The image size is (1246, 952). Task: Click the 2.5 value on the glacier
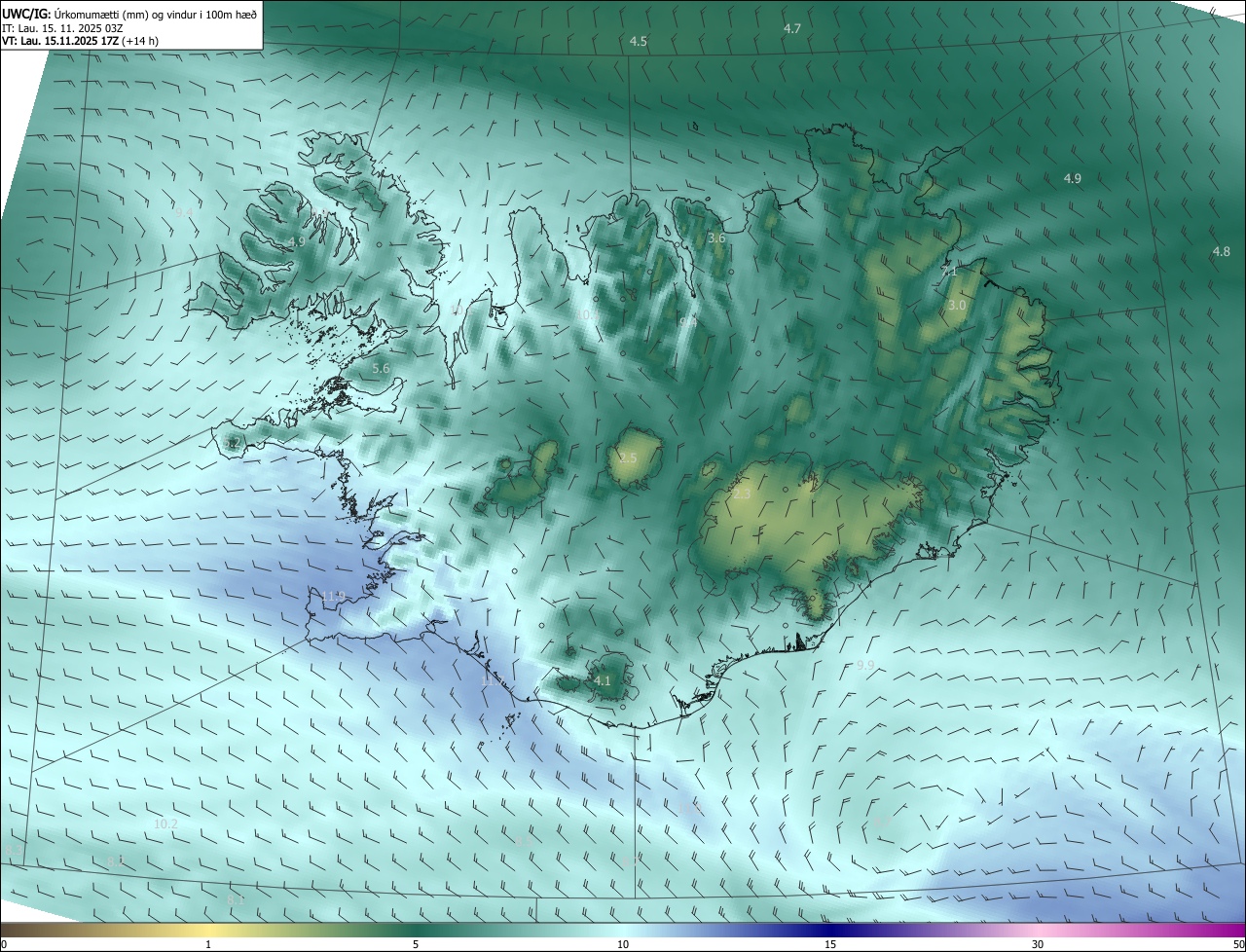(x=628, y=458)
